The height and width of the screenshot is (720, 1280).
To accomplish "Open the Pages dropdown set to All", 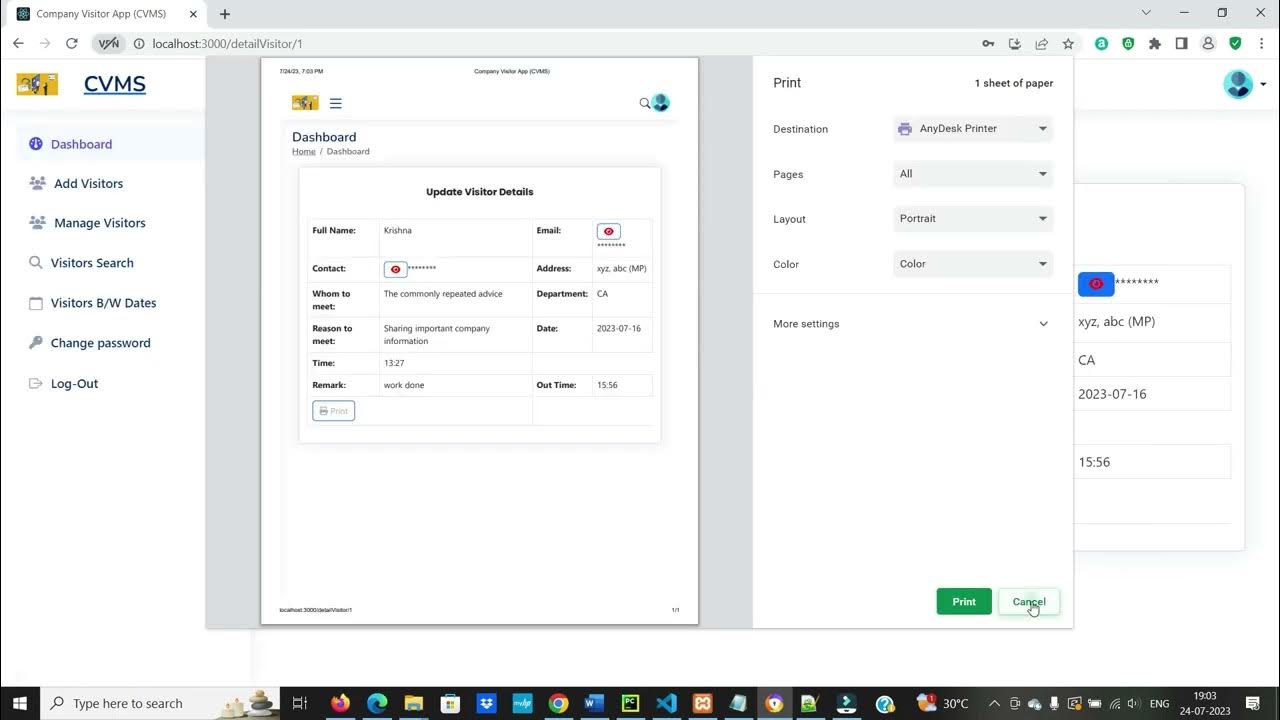I will tap(973, 174).
